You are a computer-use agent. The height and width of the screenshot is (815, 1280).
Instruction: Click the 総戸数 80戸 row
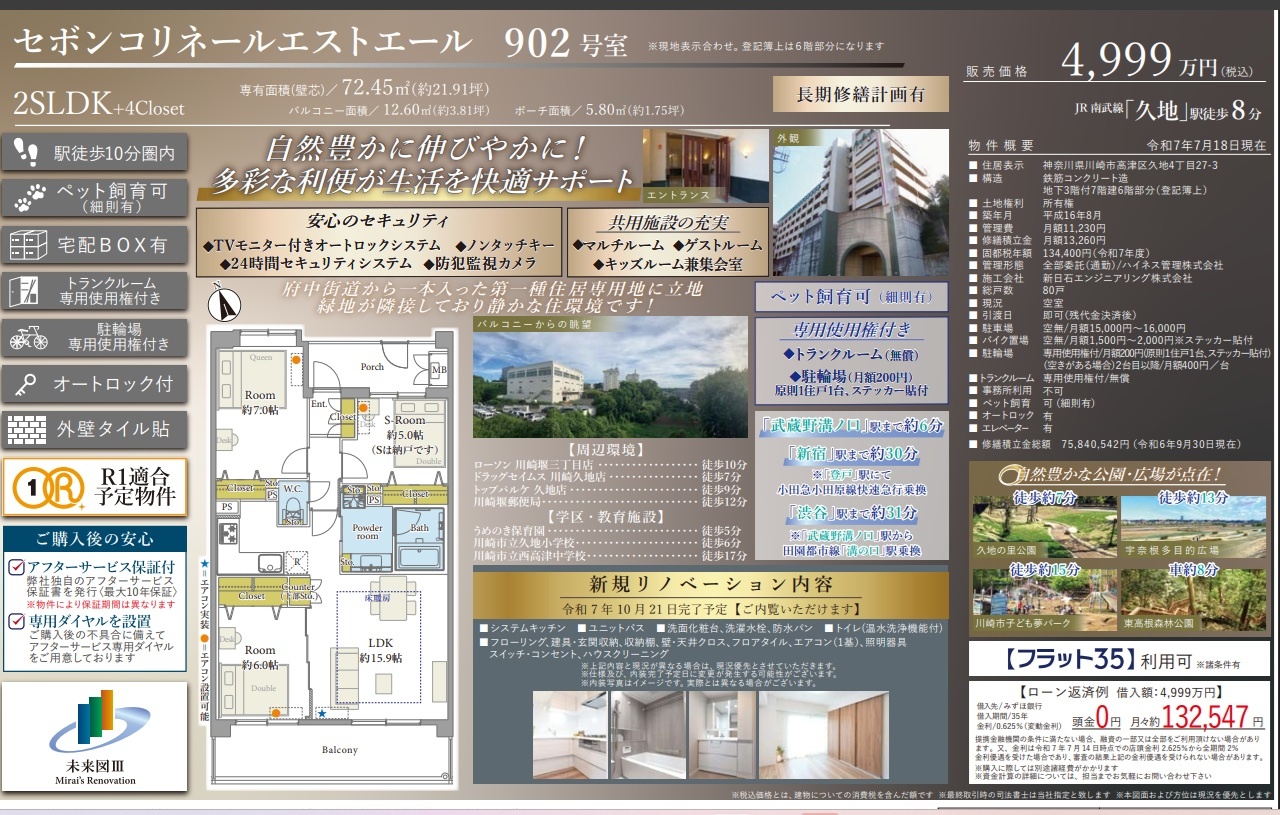click(x=1014, y=290)
